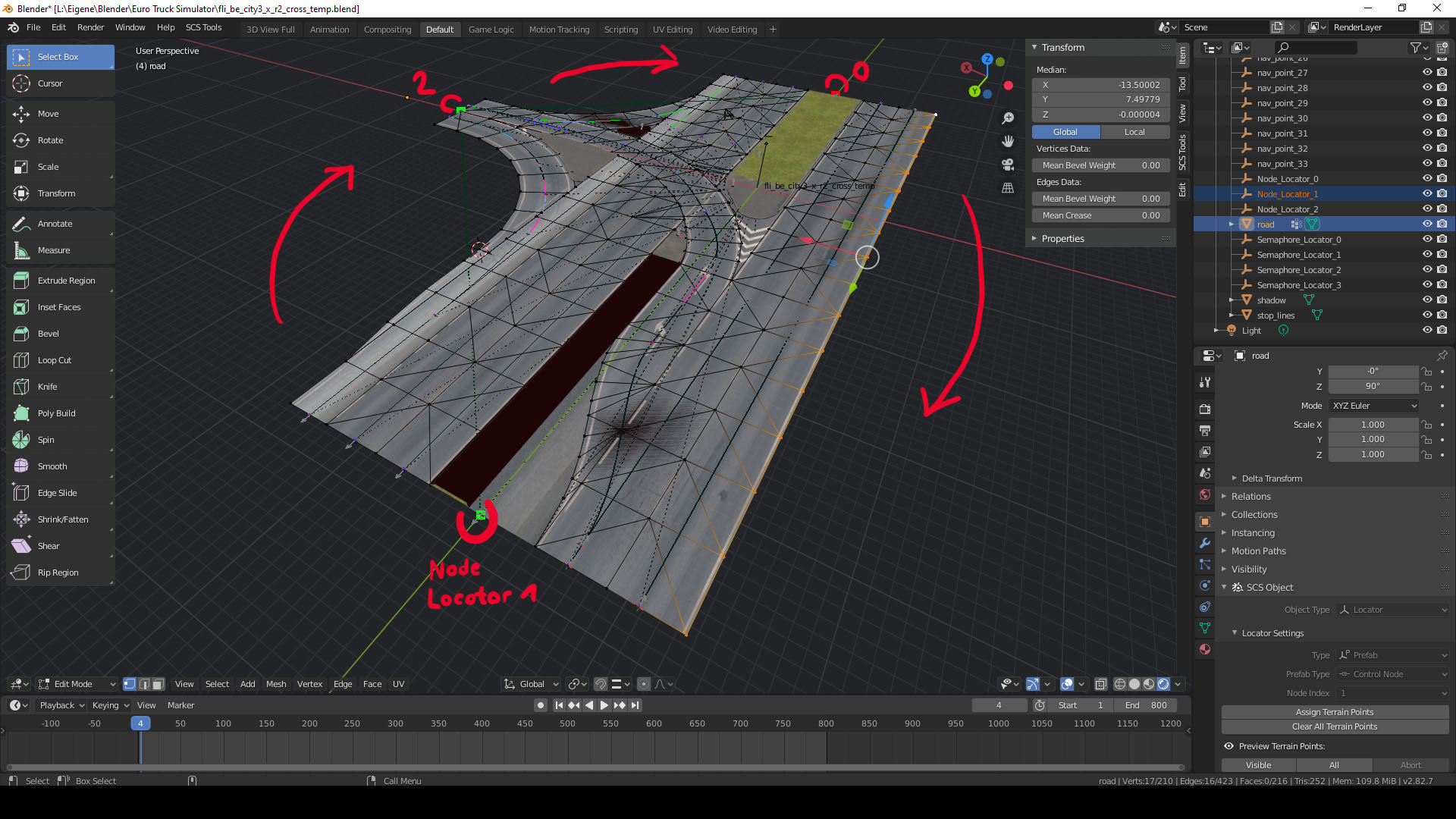The image size is (1456, 819).
Task: Switch perspective/orthographic grid icon
Action: tap(1008, 188)
